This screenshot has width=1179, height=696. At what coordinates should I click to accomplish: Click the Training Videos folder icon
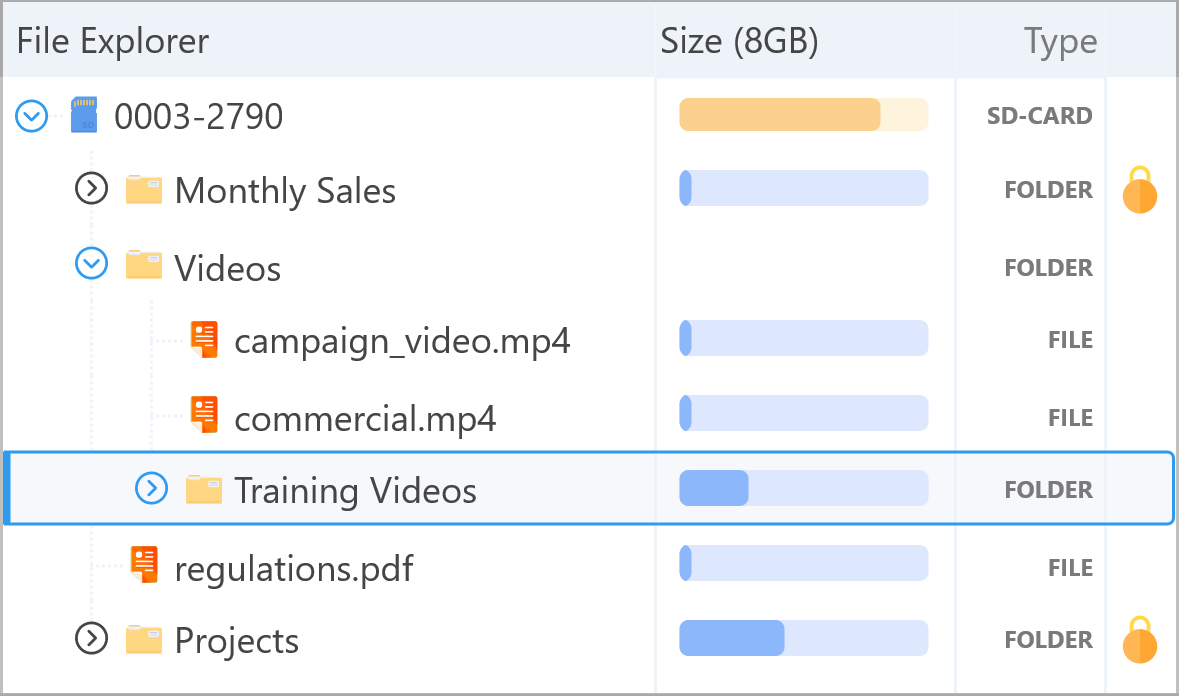204,489
